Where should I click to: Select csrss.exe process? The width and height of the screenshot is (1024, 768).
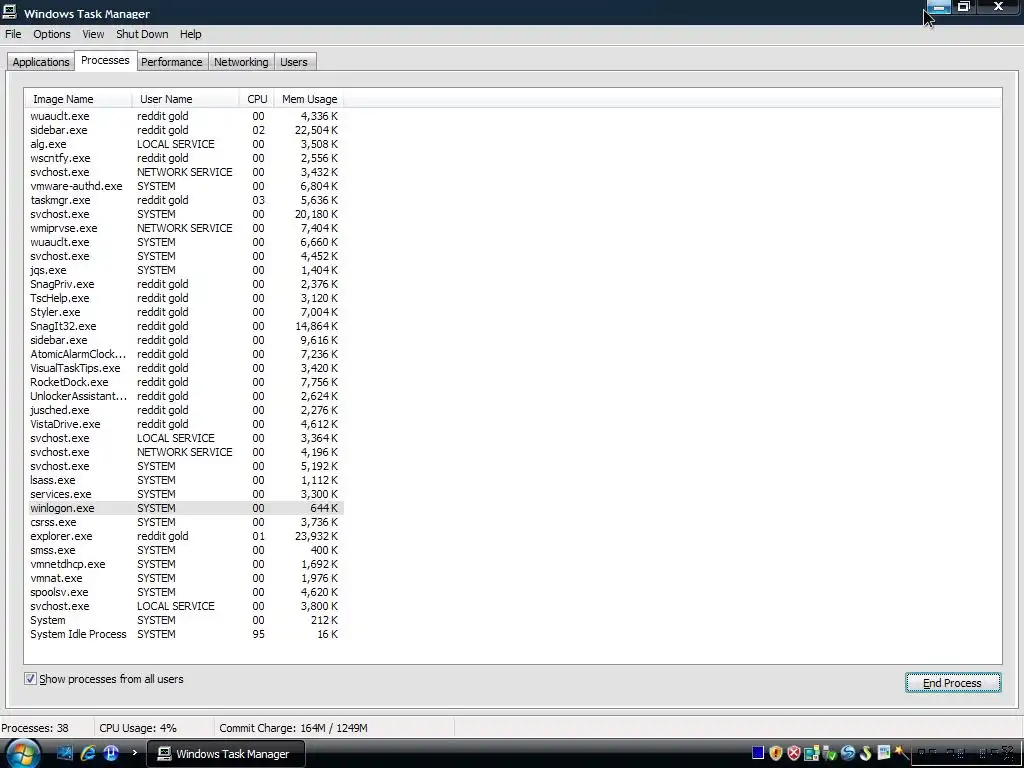184,522
